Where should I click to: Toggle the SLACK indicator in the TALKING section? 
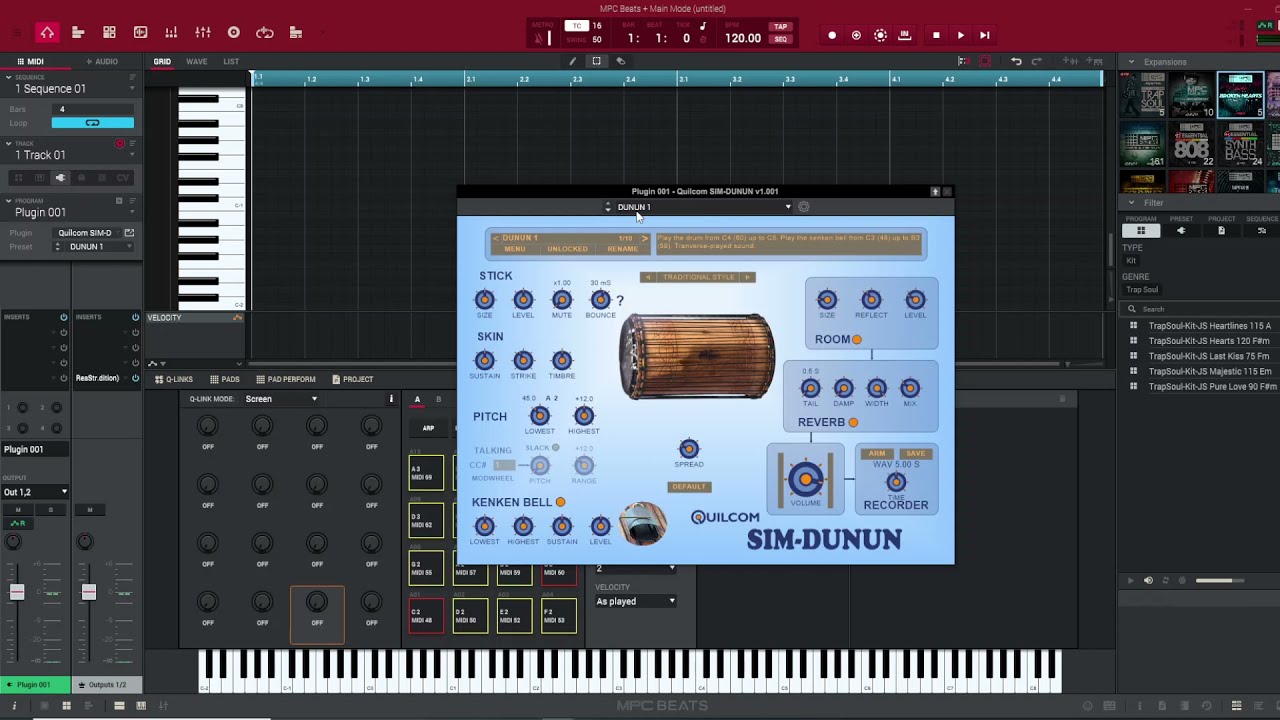coord(556,448)
